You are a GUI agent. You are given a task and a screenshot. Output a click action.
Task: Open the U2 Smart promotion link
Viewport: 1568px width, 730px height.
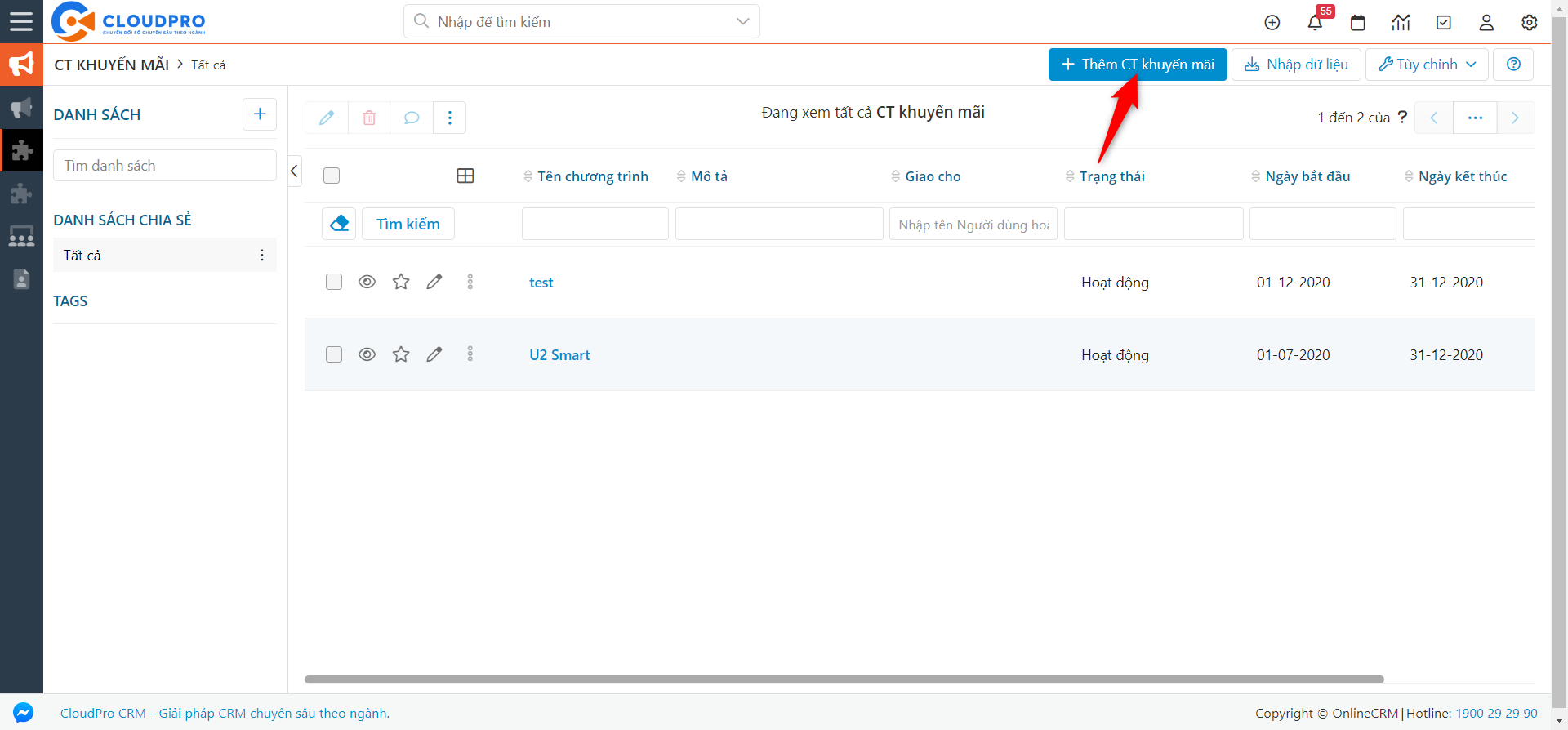pyautogui.click(x=559, y=355)
